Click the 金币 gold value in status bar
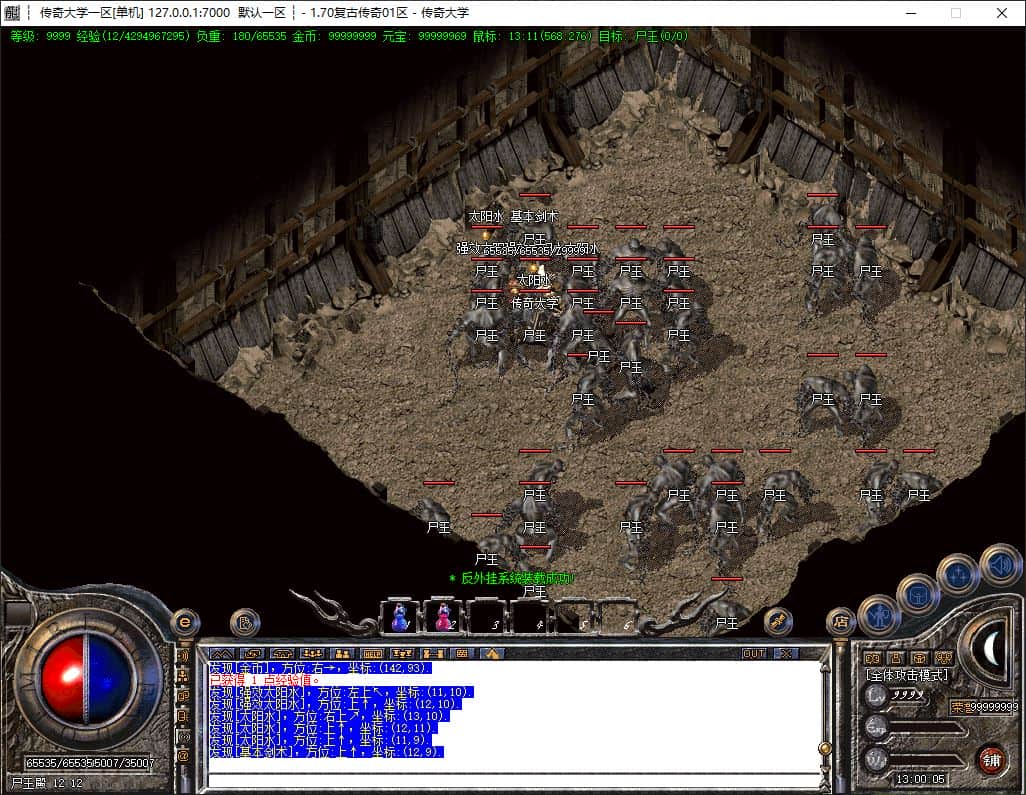The height and width of the screenshot is (795, 1026). [334, 36]
